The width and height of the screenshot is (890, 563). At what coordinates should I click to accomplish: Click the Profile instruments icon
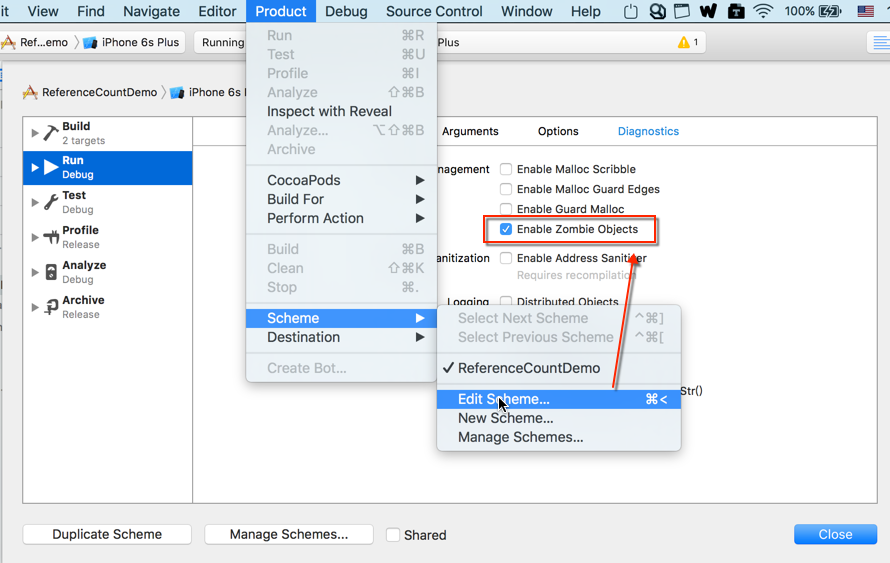51,237
